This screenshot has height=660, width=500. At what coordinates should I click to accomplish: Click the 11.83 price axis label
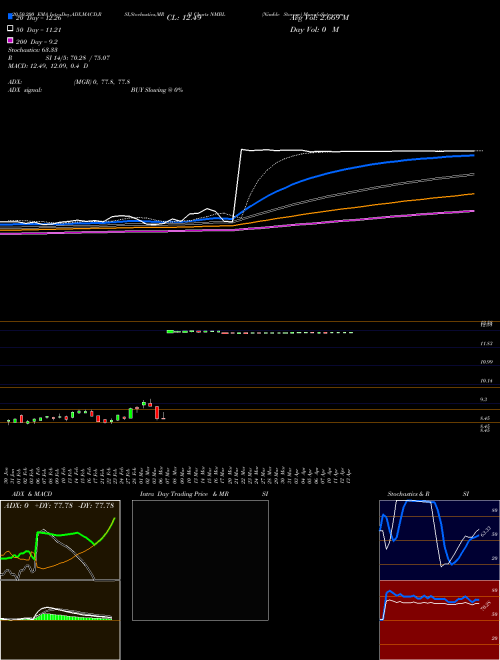pyautogui.click(x=487, y=344)
